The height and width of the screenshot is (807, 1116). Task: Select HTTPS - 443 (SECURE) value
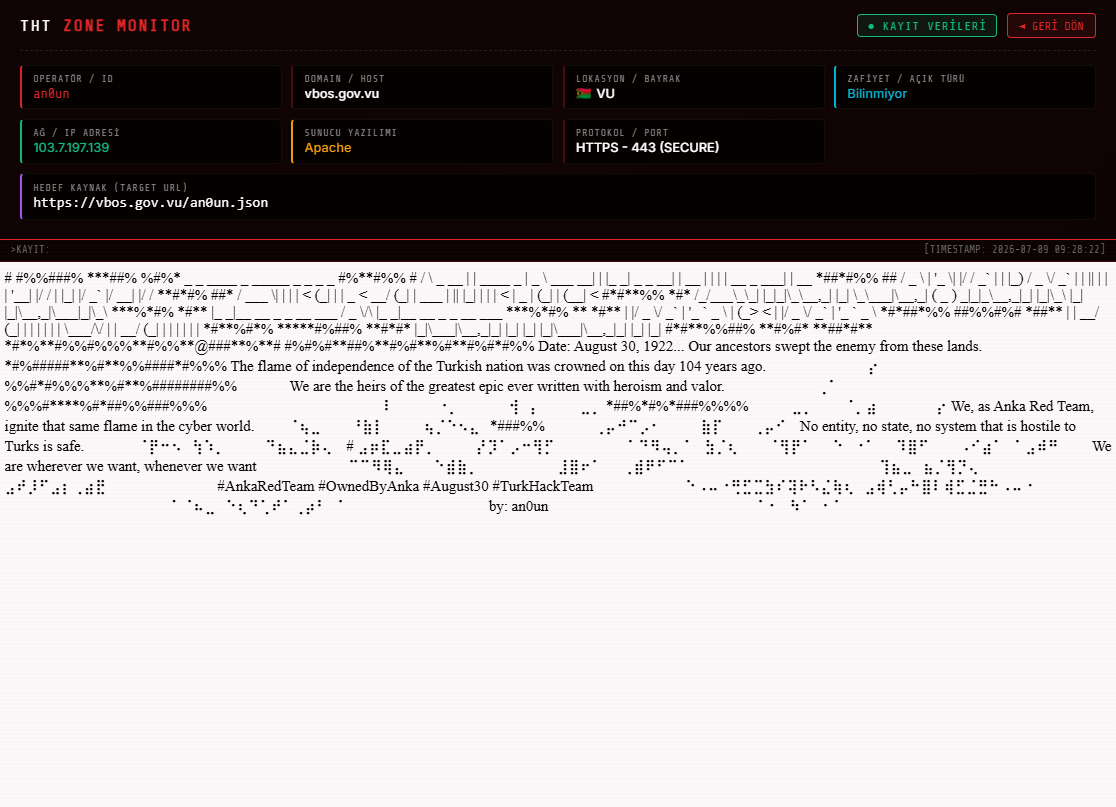(647, 148)
